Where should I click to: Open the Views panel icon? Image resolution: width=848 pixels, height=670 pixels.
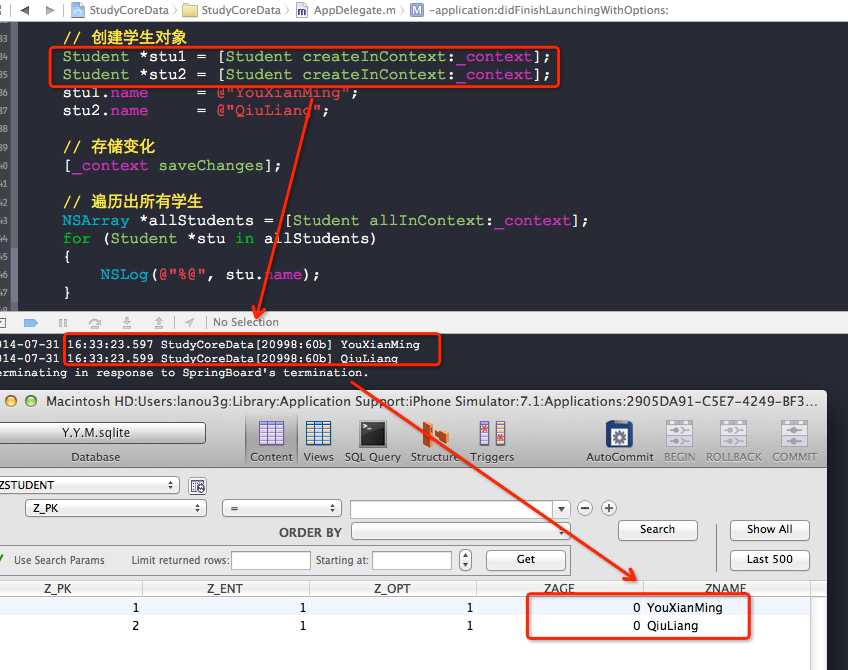tap(318, 434)
